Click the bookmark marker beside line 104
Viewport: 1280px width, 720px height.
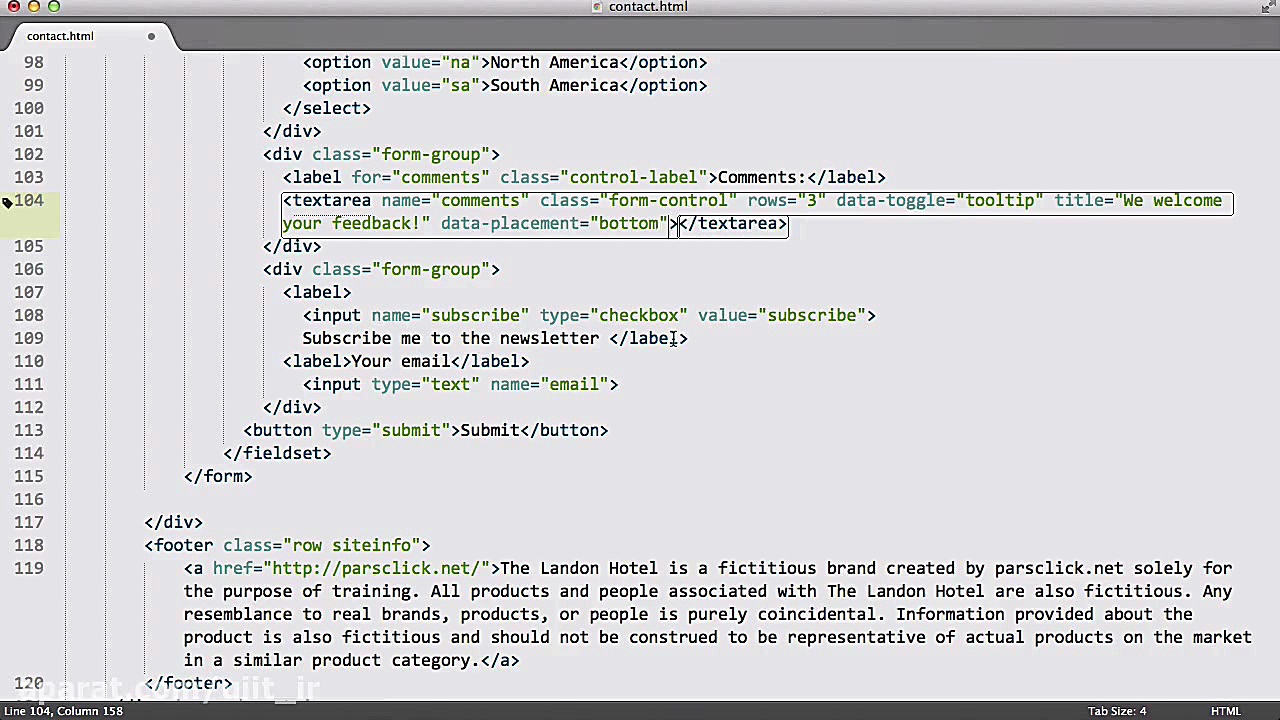7,202
